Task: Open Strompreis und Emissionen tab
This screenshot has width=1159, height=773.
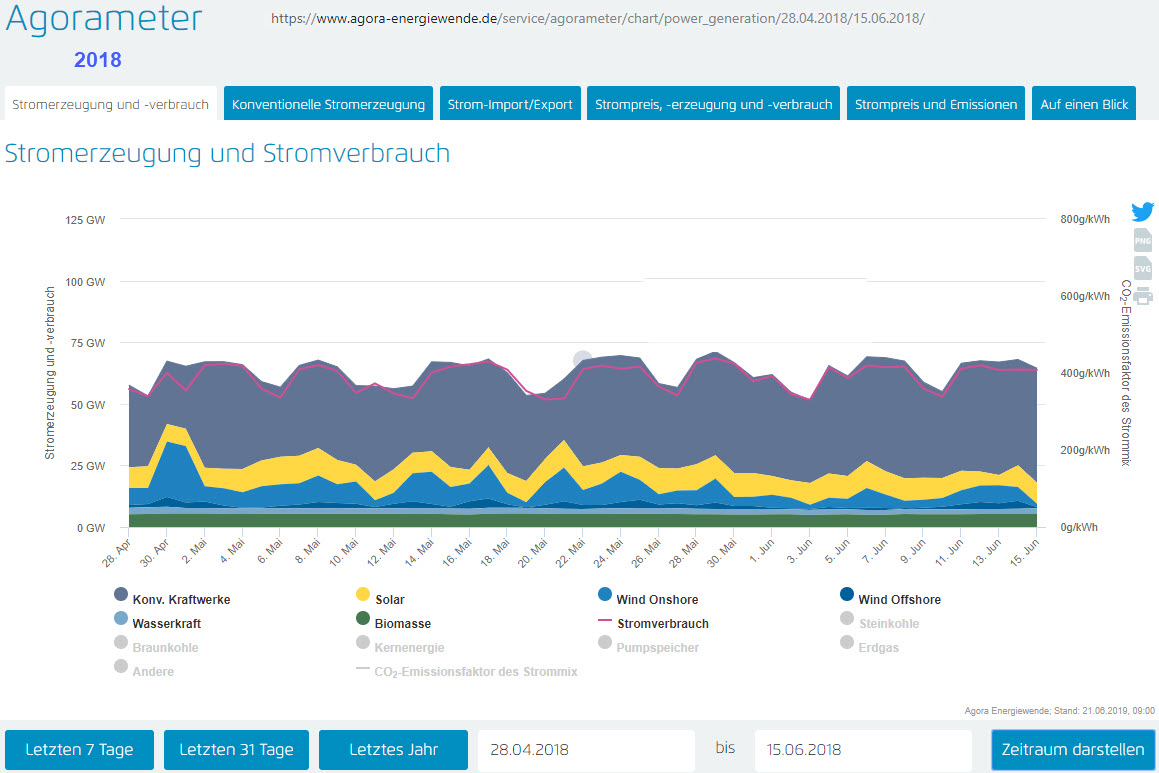Action: pos(935,104)
